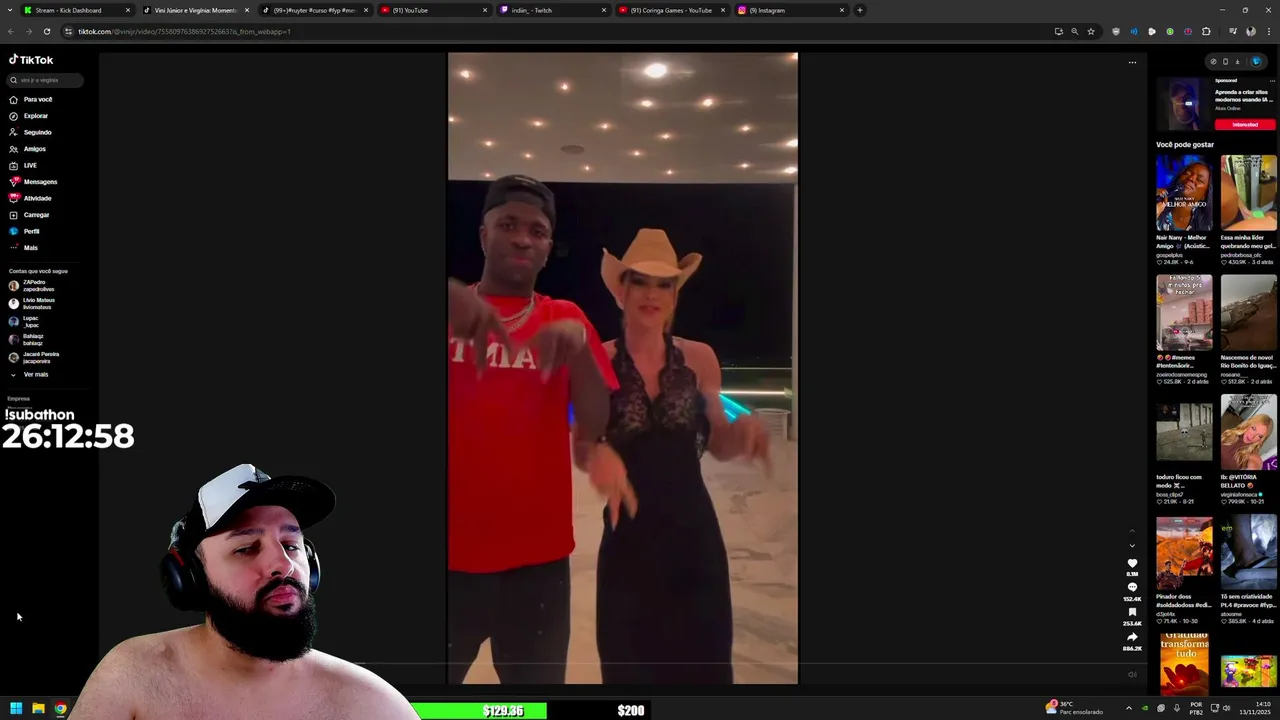Open video more options ellipsis
Screen dimensions: 1280x720
1133,62
